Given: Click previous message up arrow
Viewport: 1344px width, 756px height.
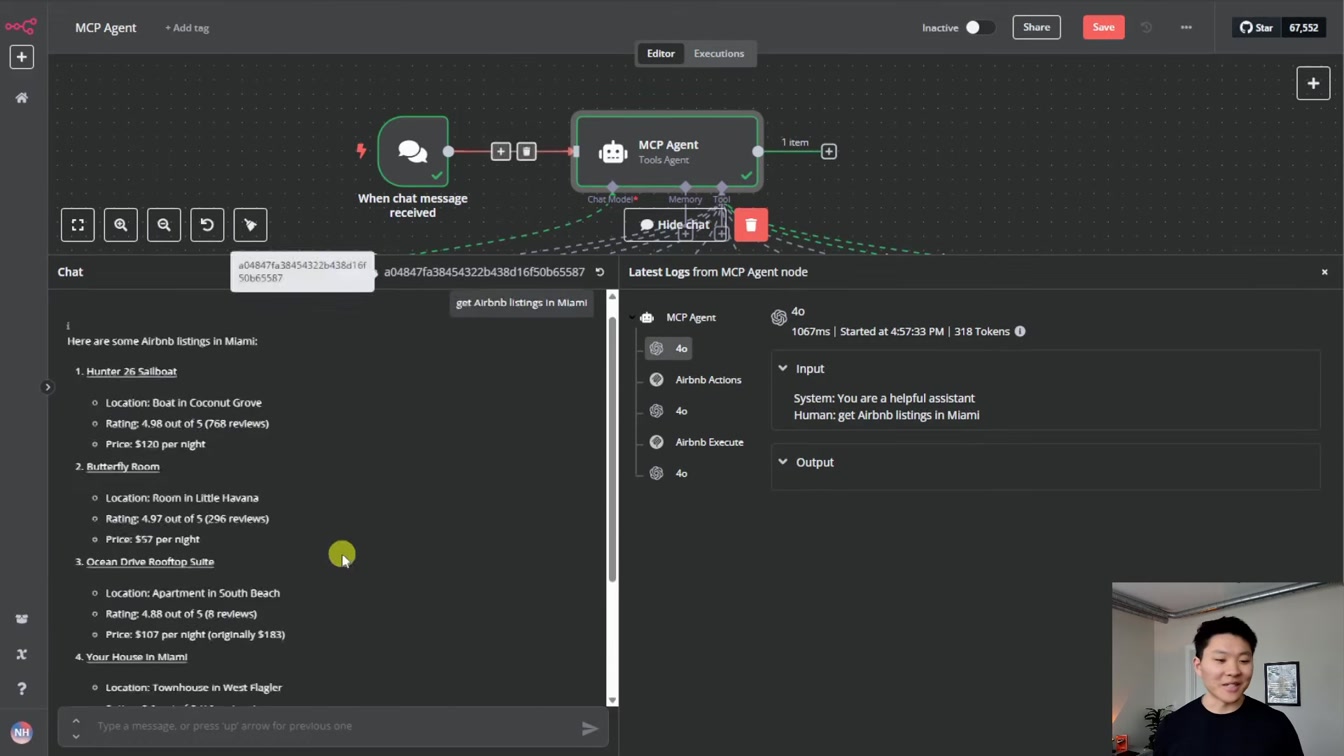Looking at the screenshot, I should pyautogui.click(x=75, y=720).
